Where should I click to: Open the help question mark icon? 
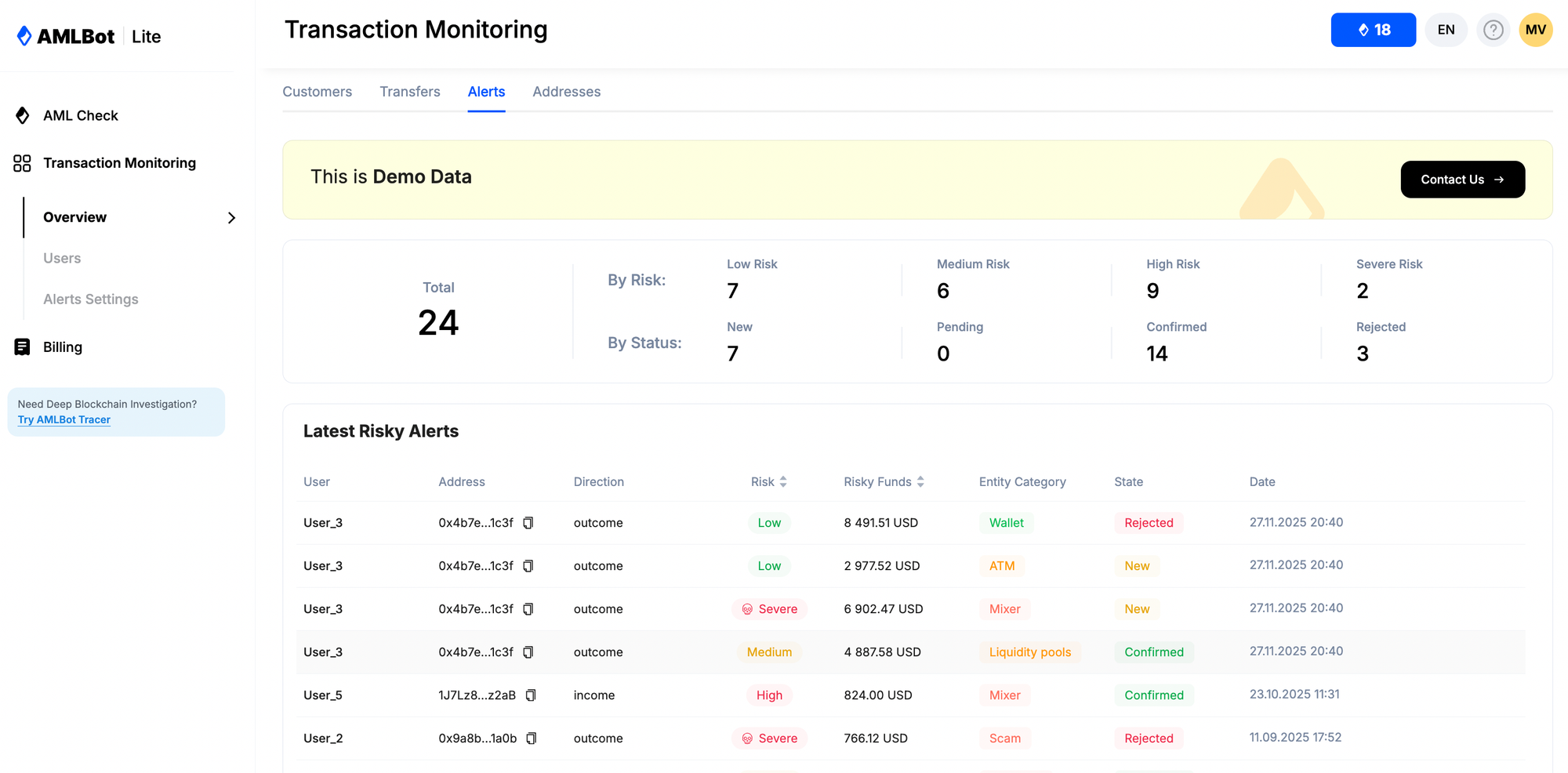tap(1493, 30)
